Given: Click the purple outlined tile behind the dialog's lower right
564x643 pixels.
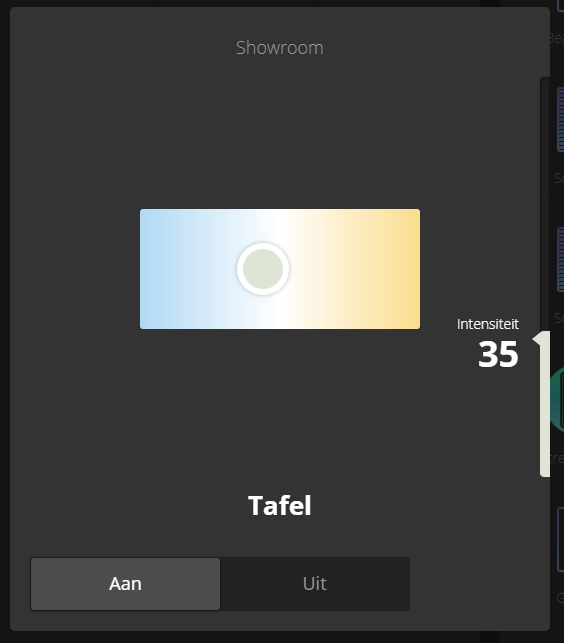Looking at the screenshot, I should point(560,539).
